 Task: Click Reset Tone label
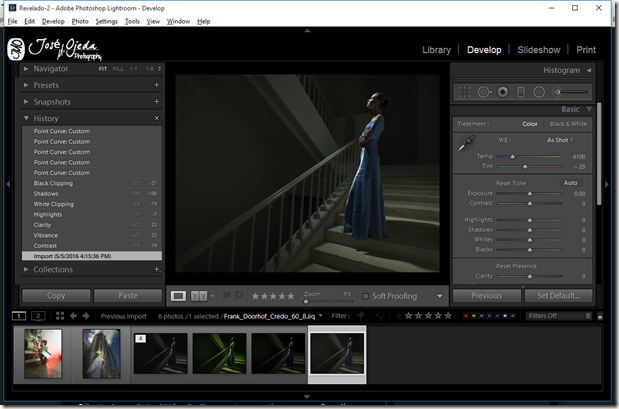coord(511,183)
